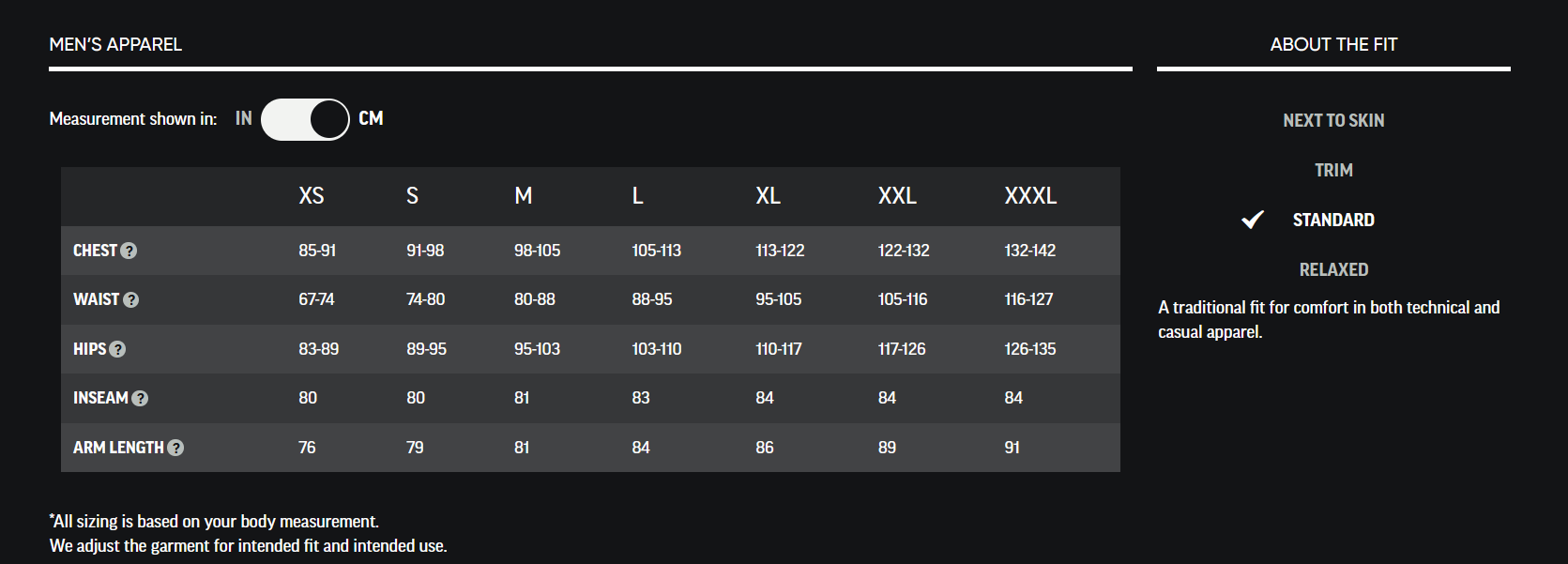Click the checkmark beside Standard fit
This screenshot has height=564, width=1568.
point(1253,220)
